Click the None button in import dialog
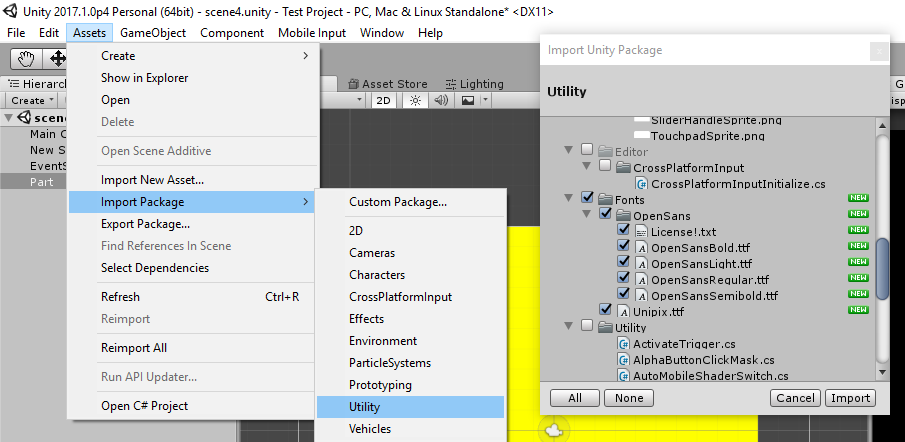This screenshot has height=442, width=905. tap(629, 398)
